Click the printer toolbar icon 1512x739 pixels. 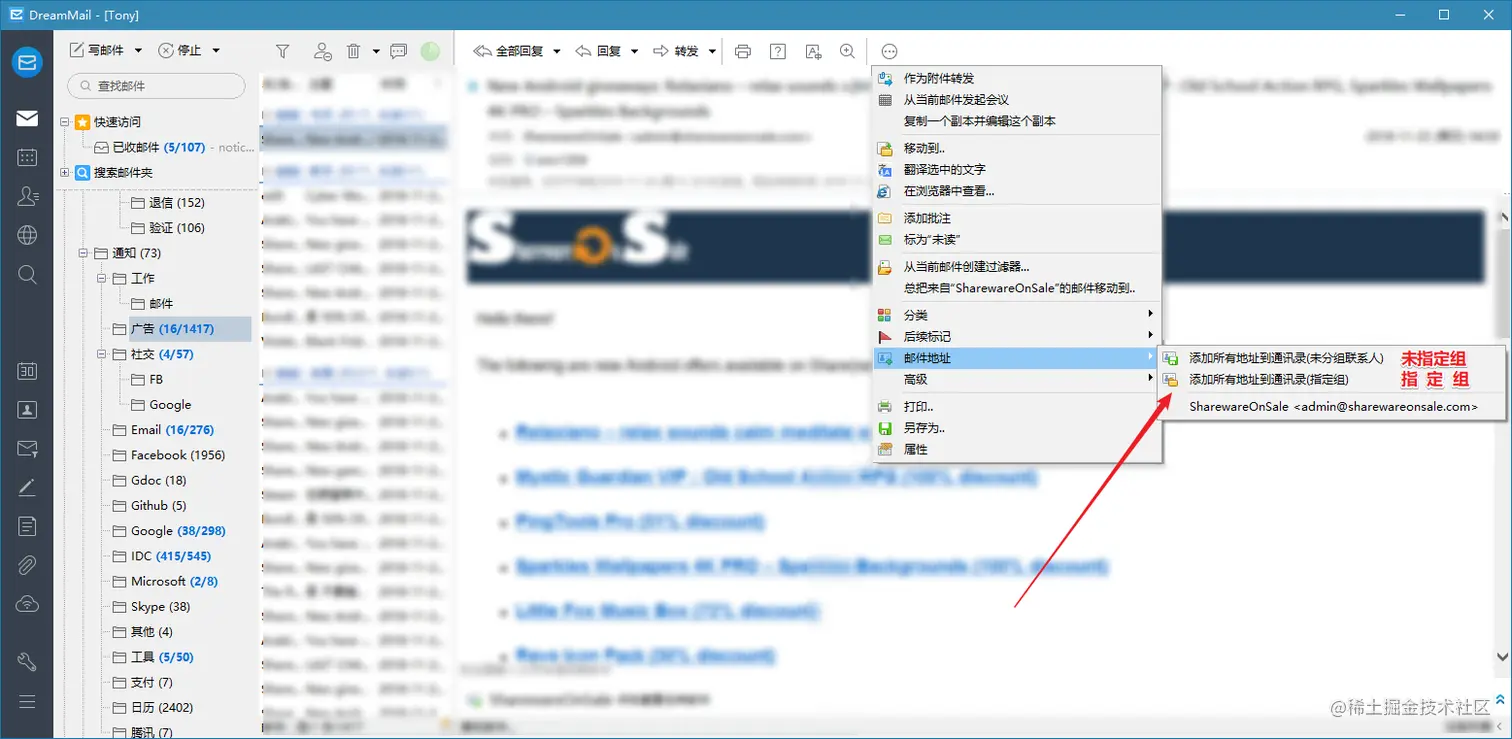[742, 51]
